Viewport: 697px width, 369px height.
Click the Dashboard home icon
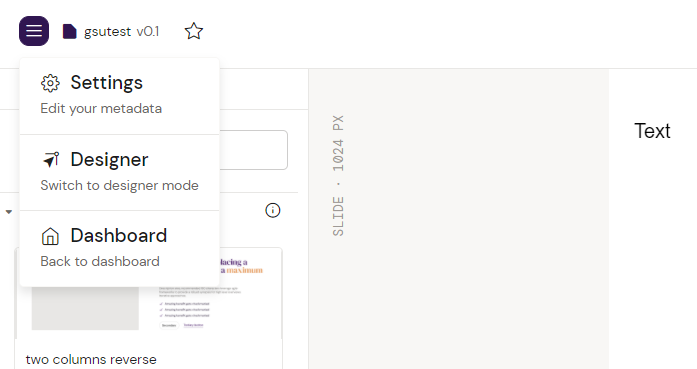50,236
